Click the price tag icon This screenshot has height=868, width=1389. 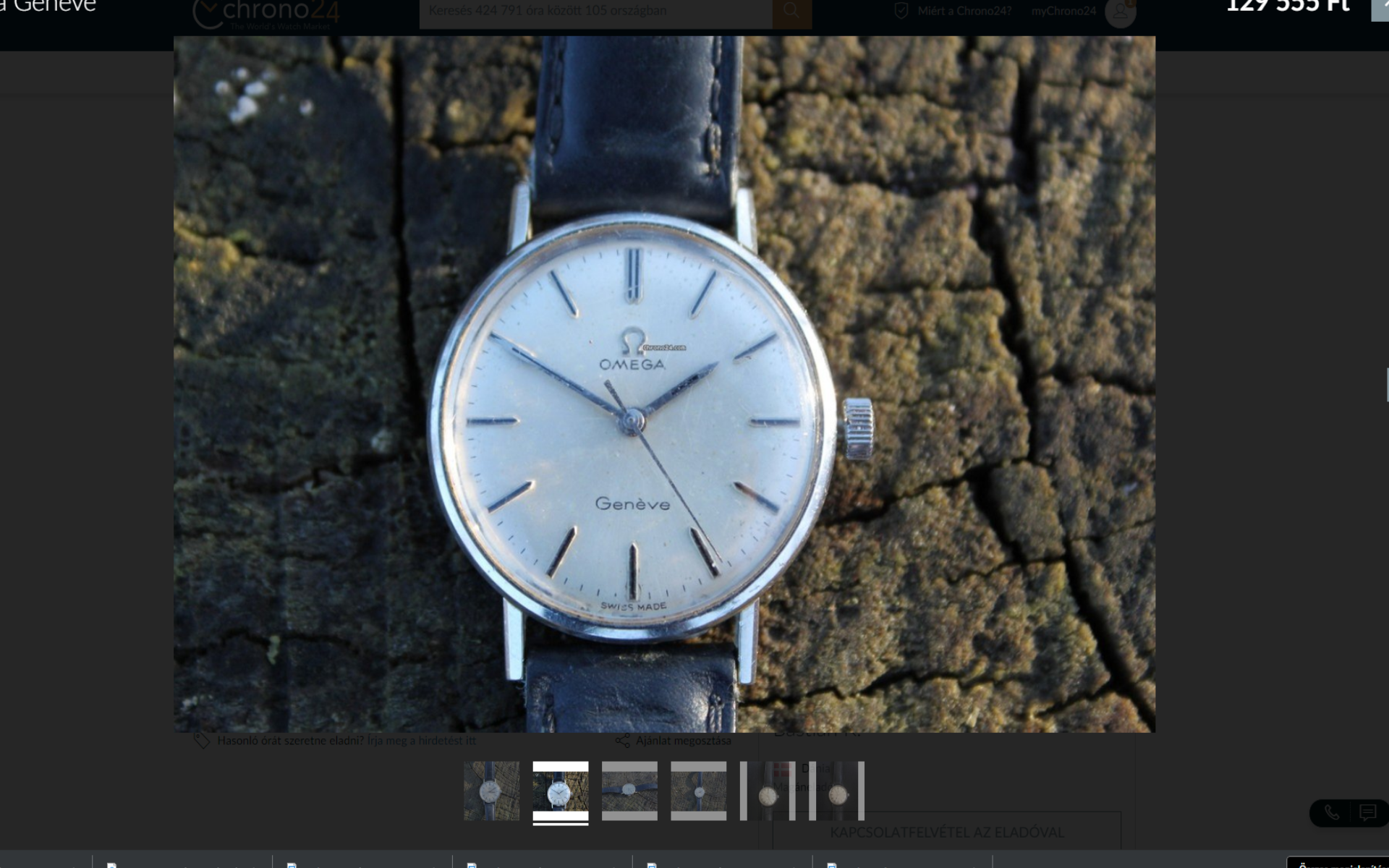[202, 741]
